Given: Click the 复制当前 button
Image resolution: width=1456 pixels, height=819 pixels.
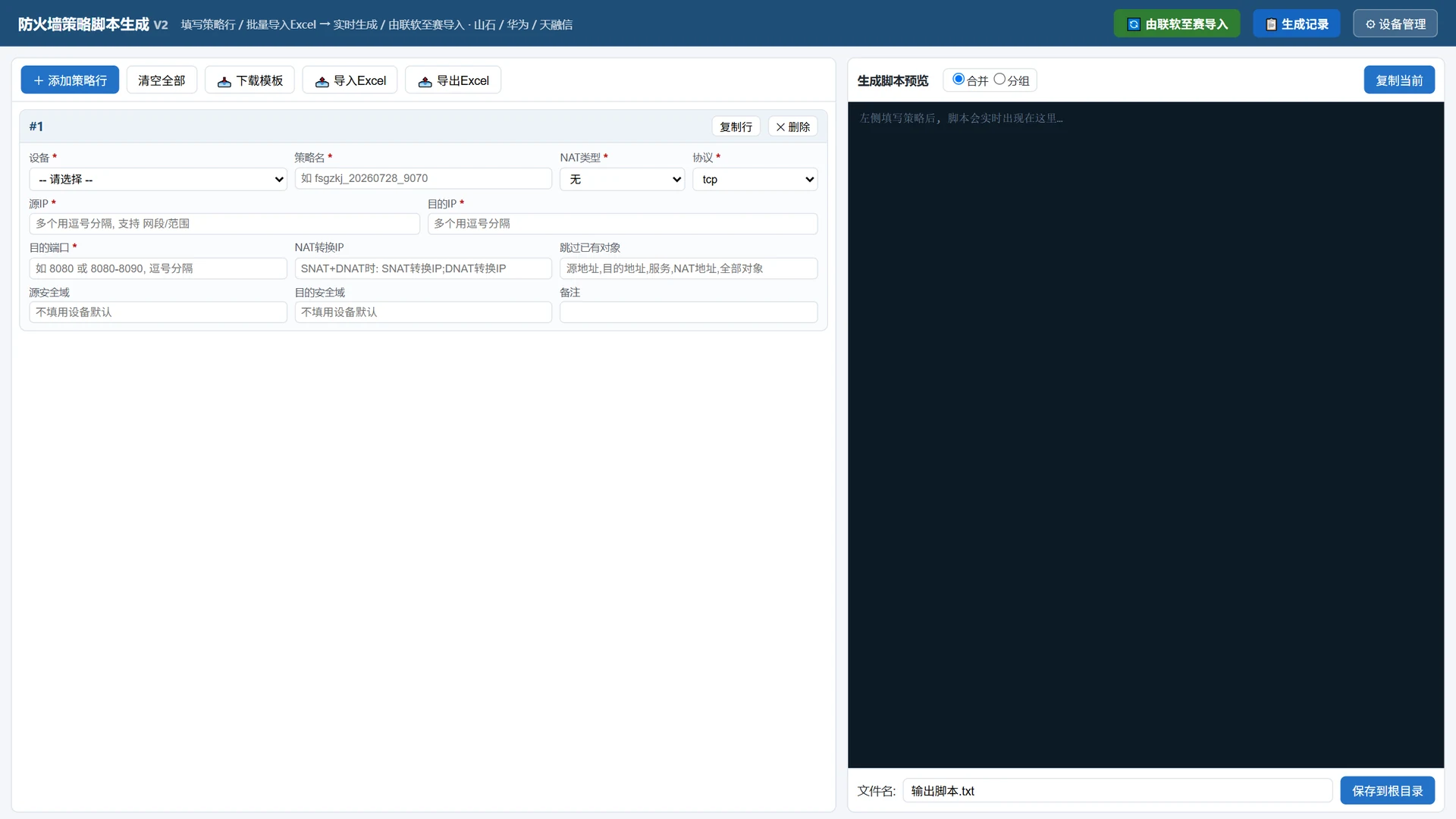Looking at the screenshot, I should 1399,80.
